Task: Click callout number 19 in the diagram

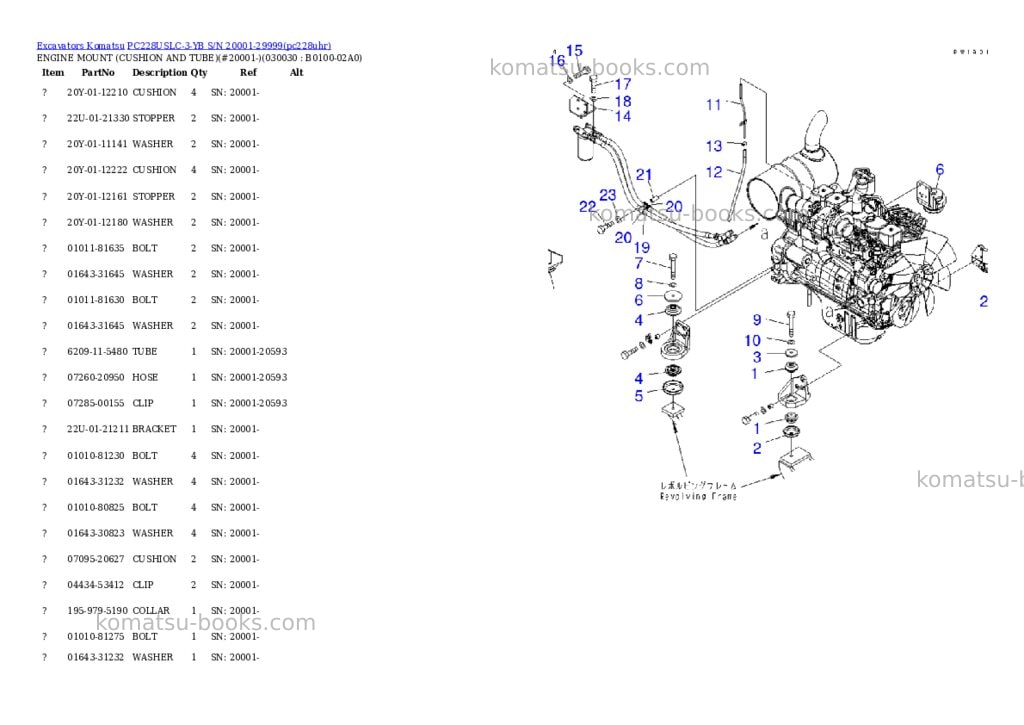Action: [x=642, y=248]
